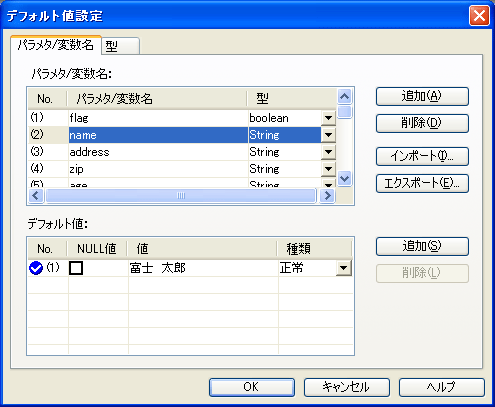Click the インポート(I)... button
The image size is (495, 407).
click(422, 156)
